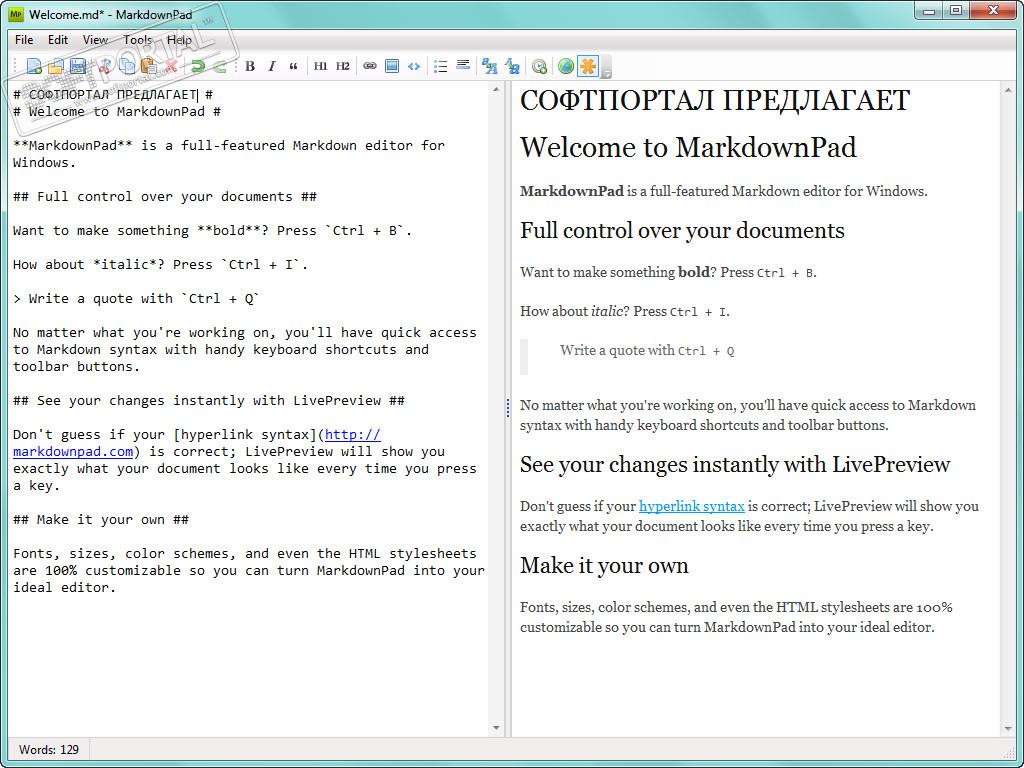Insert Heading 2 with the H2 icon
This screenshot has height=768, width=1024.
tap(342, 66)
